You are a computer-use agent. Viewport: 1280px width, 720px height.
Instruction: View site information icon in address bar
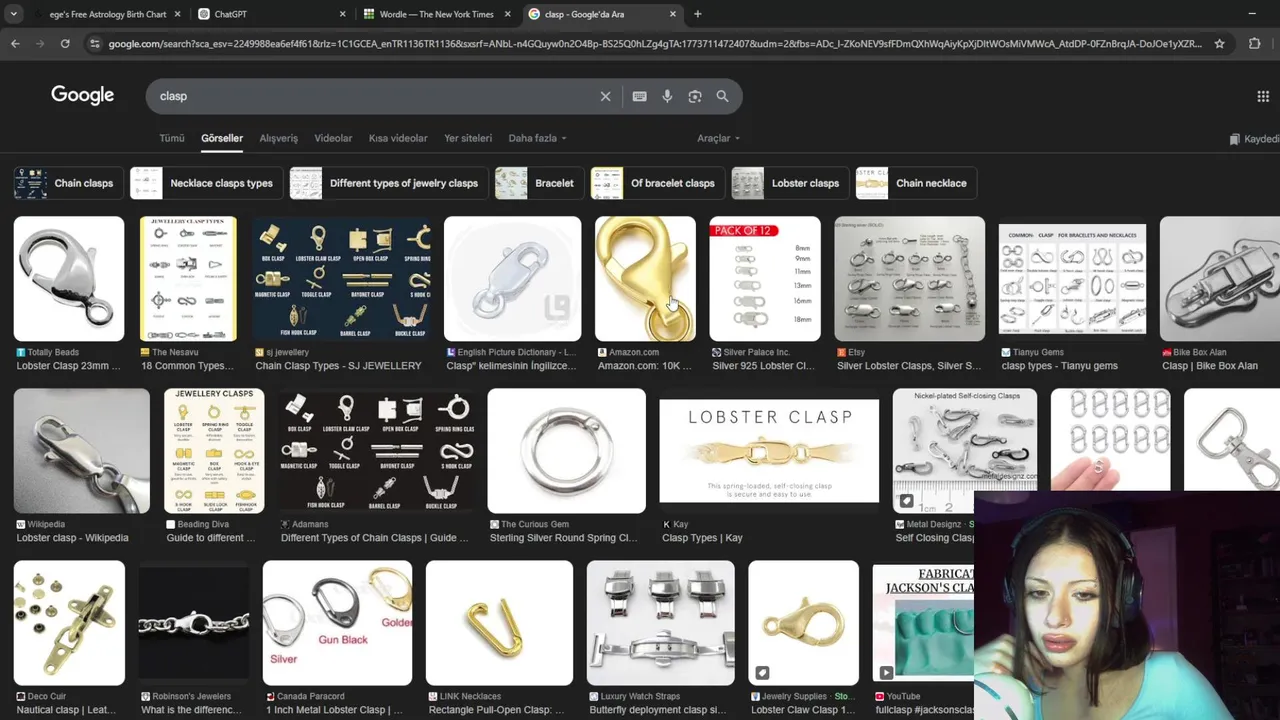pyautogui.click(x=95, y=43)
